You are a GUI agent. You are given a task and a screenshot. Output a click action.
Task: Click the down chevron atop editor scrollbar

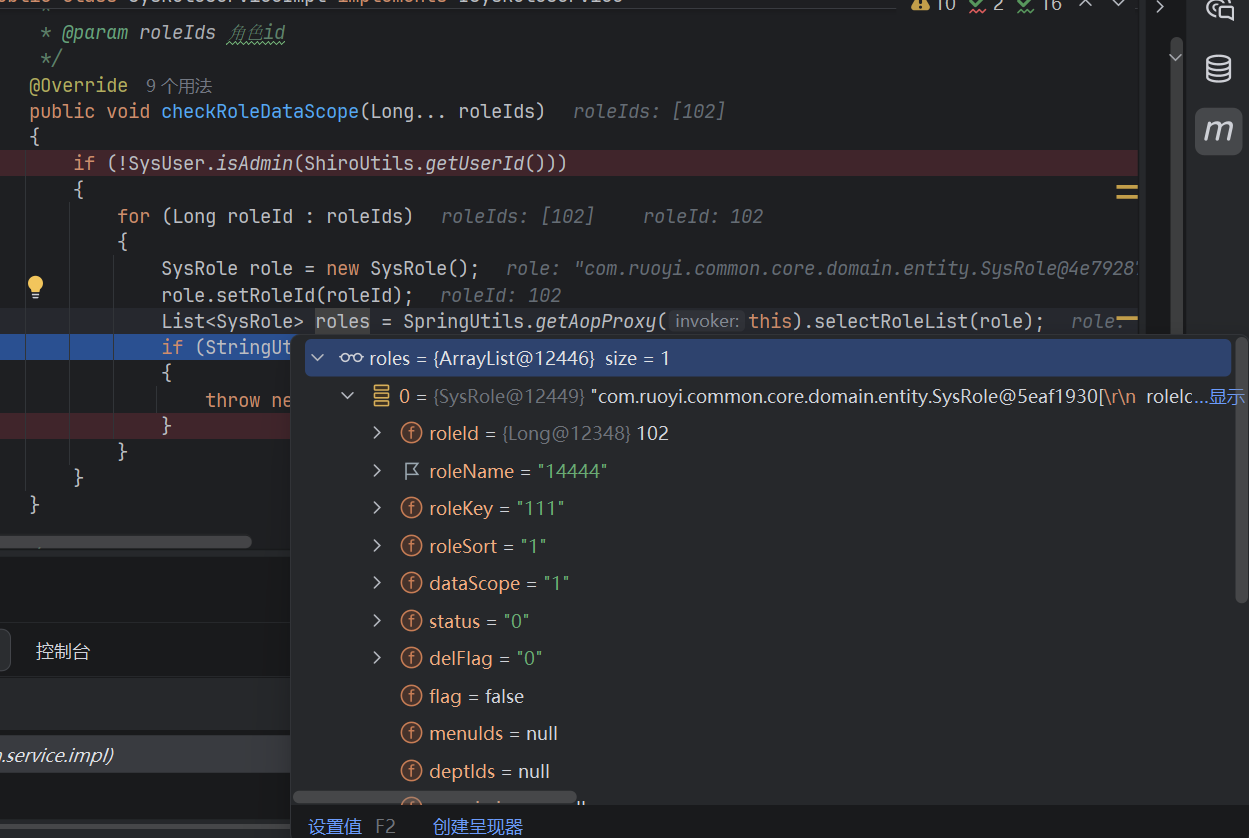click(1176, 58)
